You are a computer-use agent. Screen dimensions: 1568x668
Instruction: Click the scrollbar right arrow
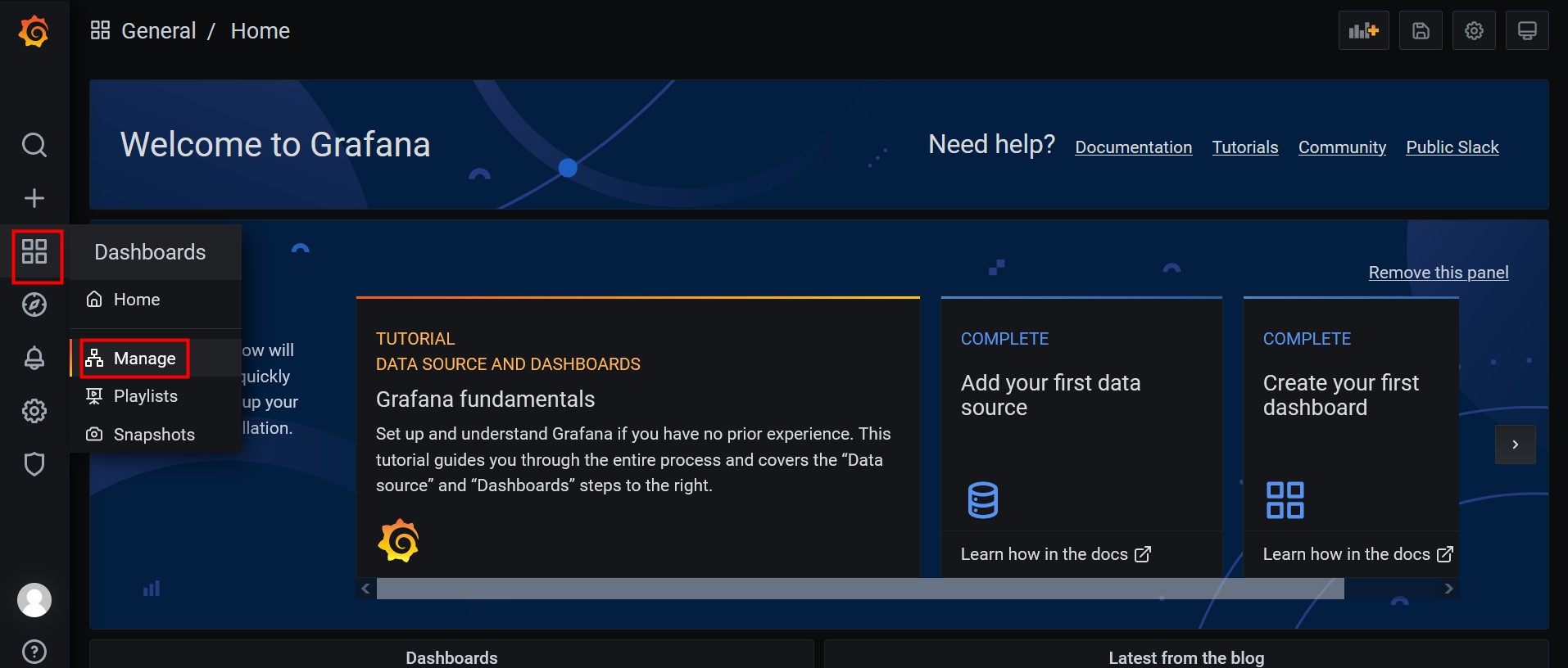(1448, 589)
